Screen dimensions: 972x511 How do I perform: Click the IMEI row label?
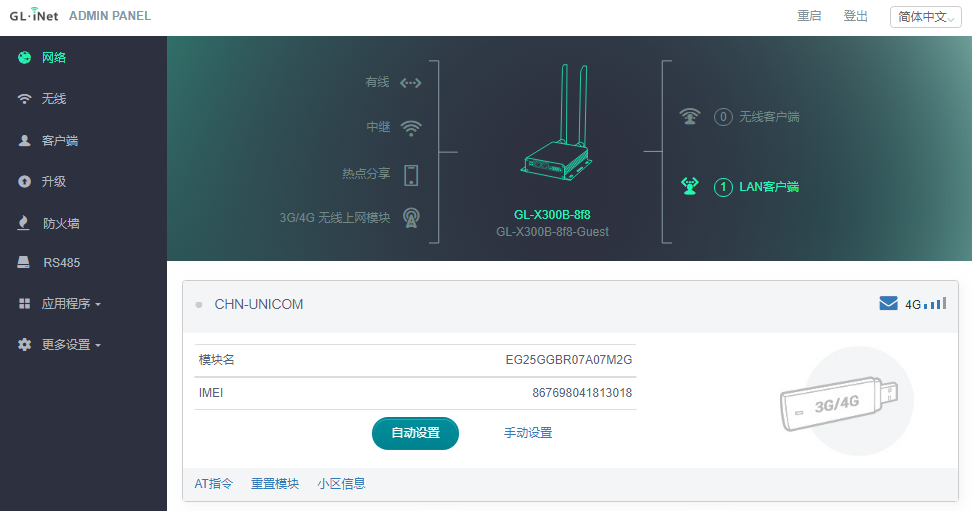point(211,393)
